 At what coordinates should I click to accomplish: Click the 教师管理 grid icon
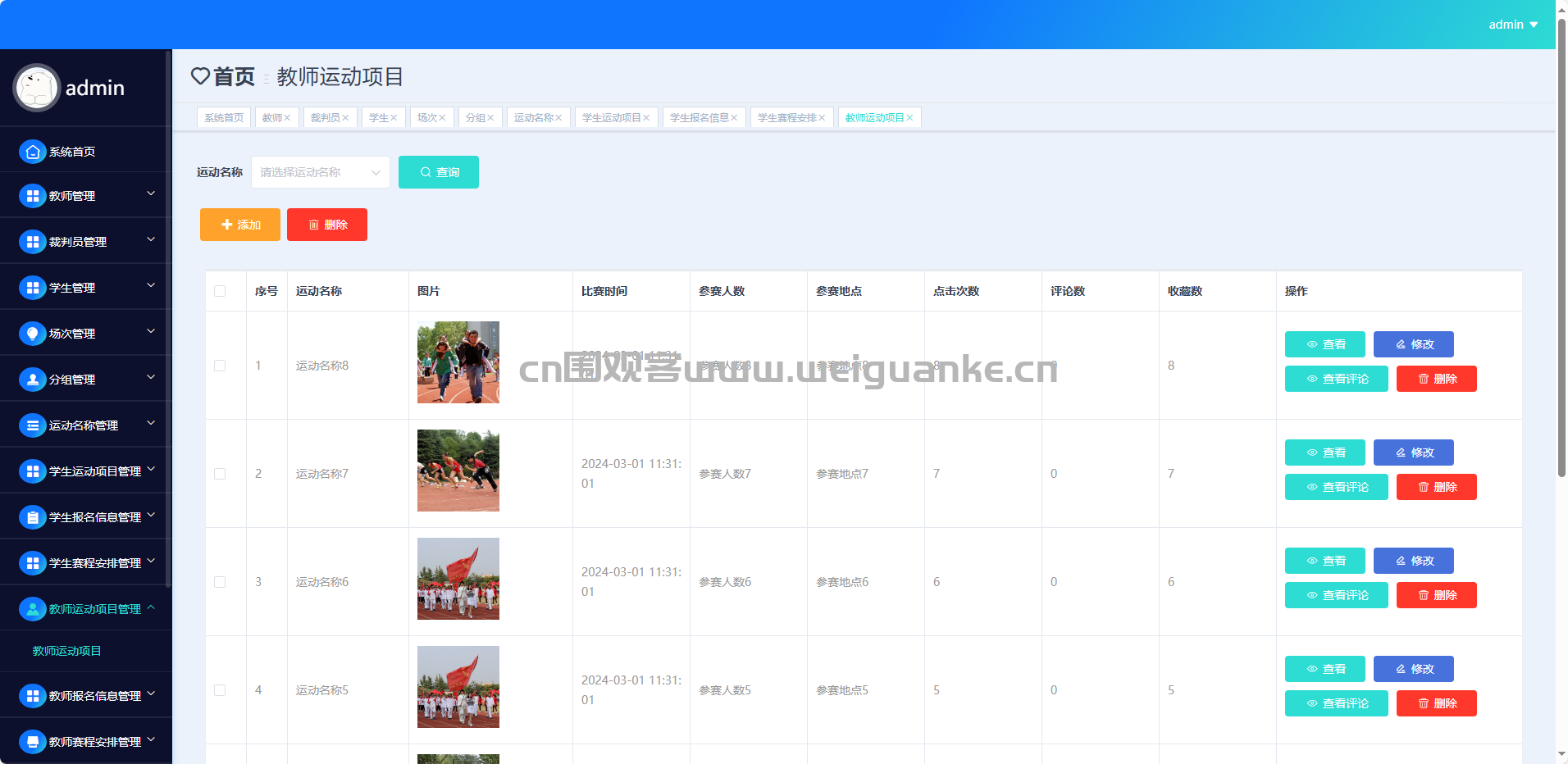[33, 196]
